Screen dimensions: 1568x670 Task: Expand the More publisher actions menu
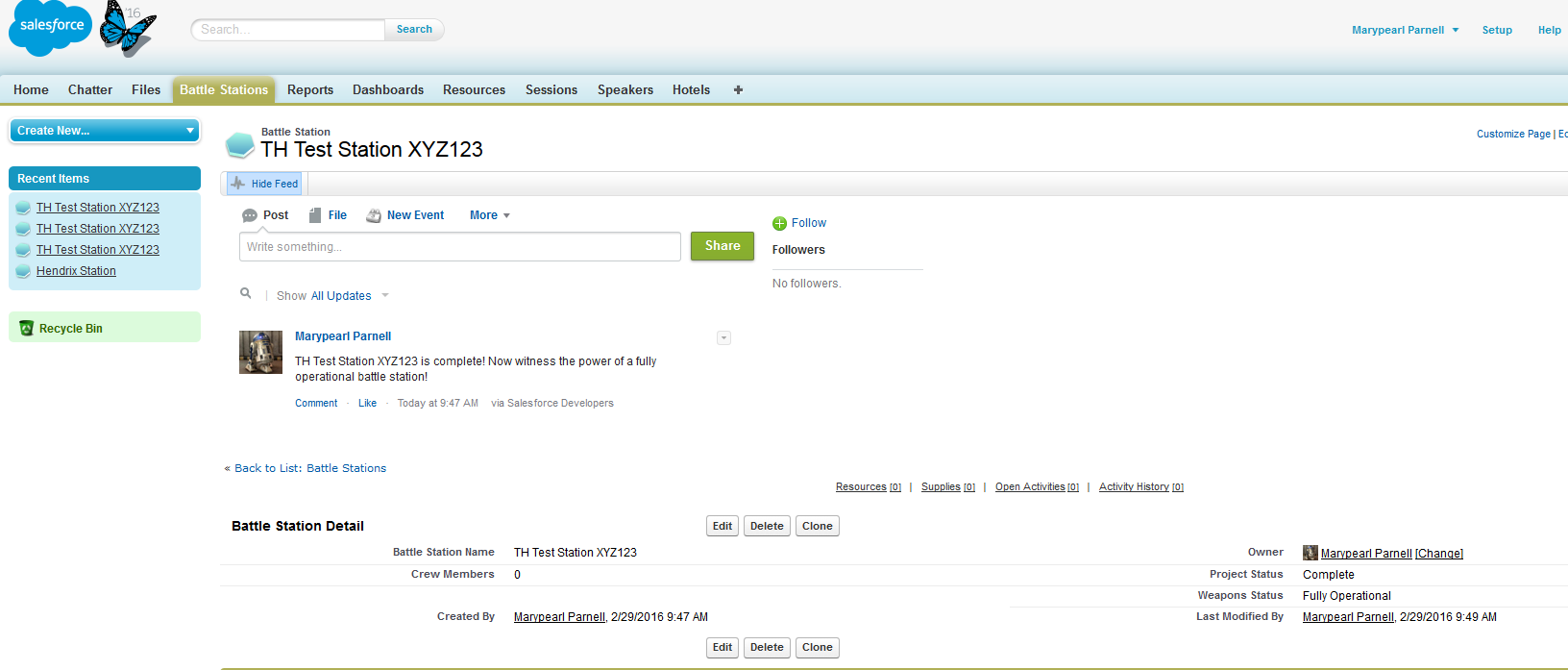click(x=490, y=215)
